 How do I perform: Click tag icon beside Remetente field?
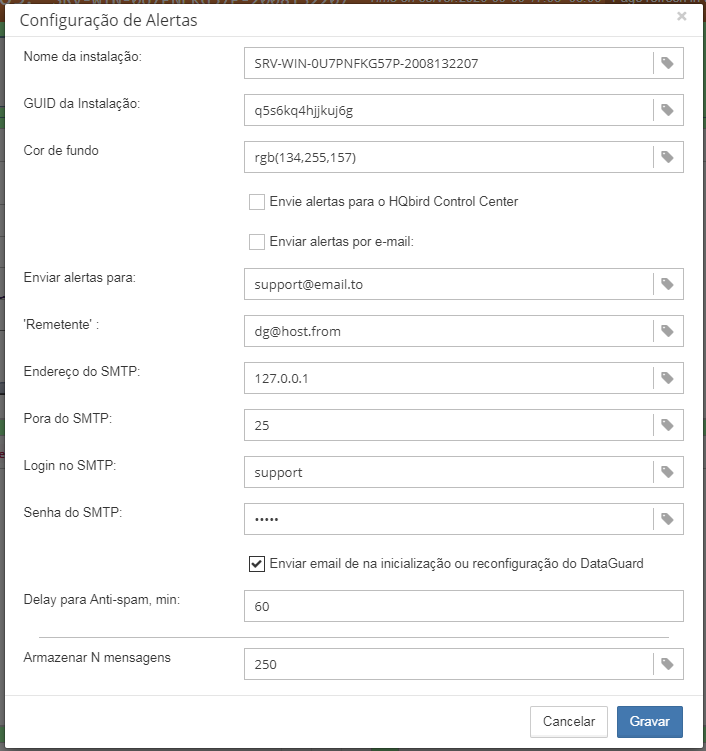point(667,331)
